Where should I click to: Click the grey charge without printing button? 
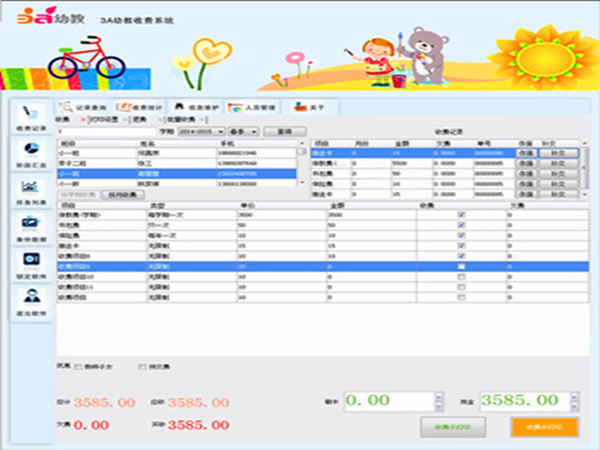453,427
